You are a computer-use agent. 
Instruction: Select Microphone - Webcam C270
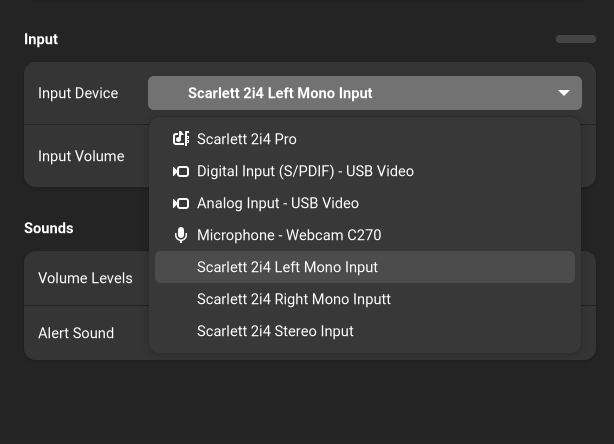tap(365, 235)
